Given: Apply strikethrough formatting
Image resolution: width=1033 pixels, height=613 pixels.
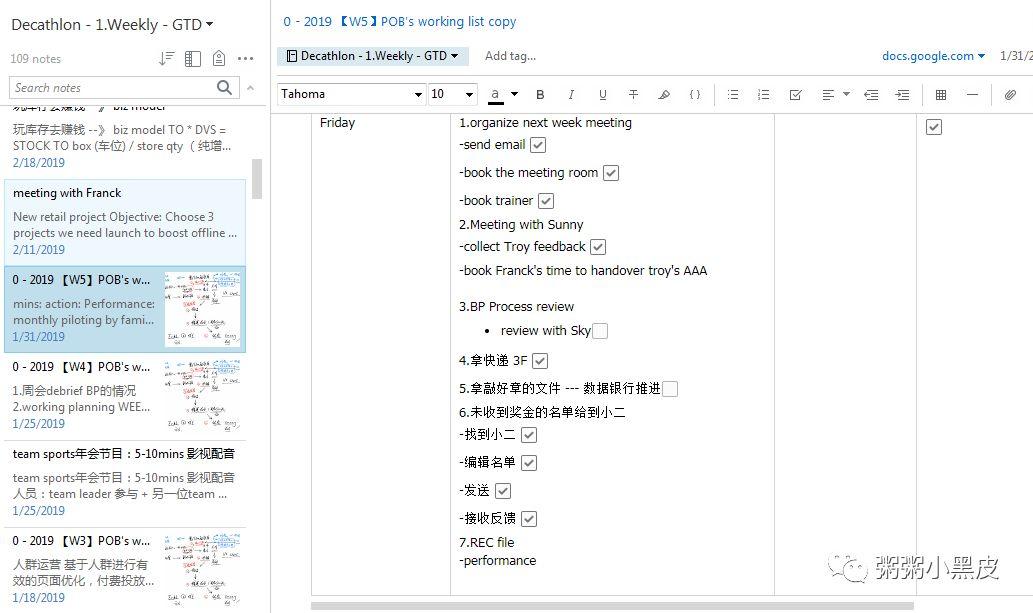Looking at the screenshot, I should point(633,95).
